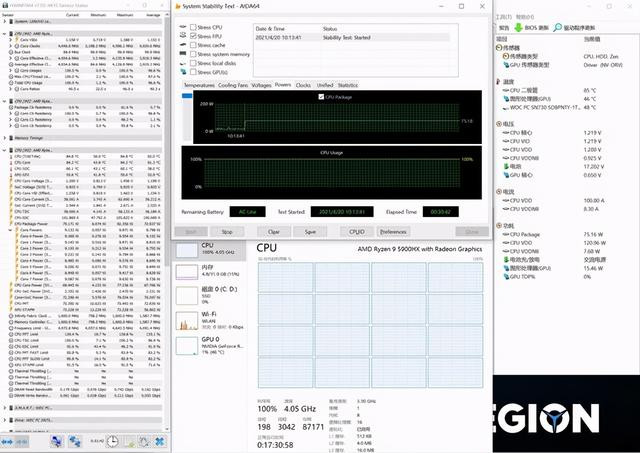Select GPU 0 in Task Manager sidebar
The image size is (640, 453).
point(211,345)
